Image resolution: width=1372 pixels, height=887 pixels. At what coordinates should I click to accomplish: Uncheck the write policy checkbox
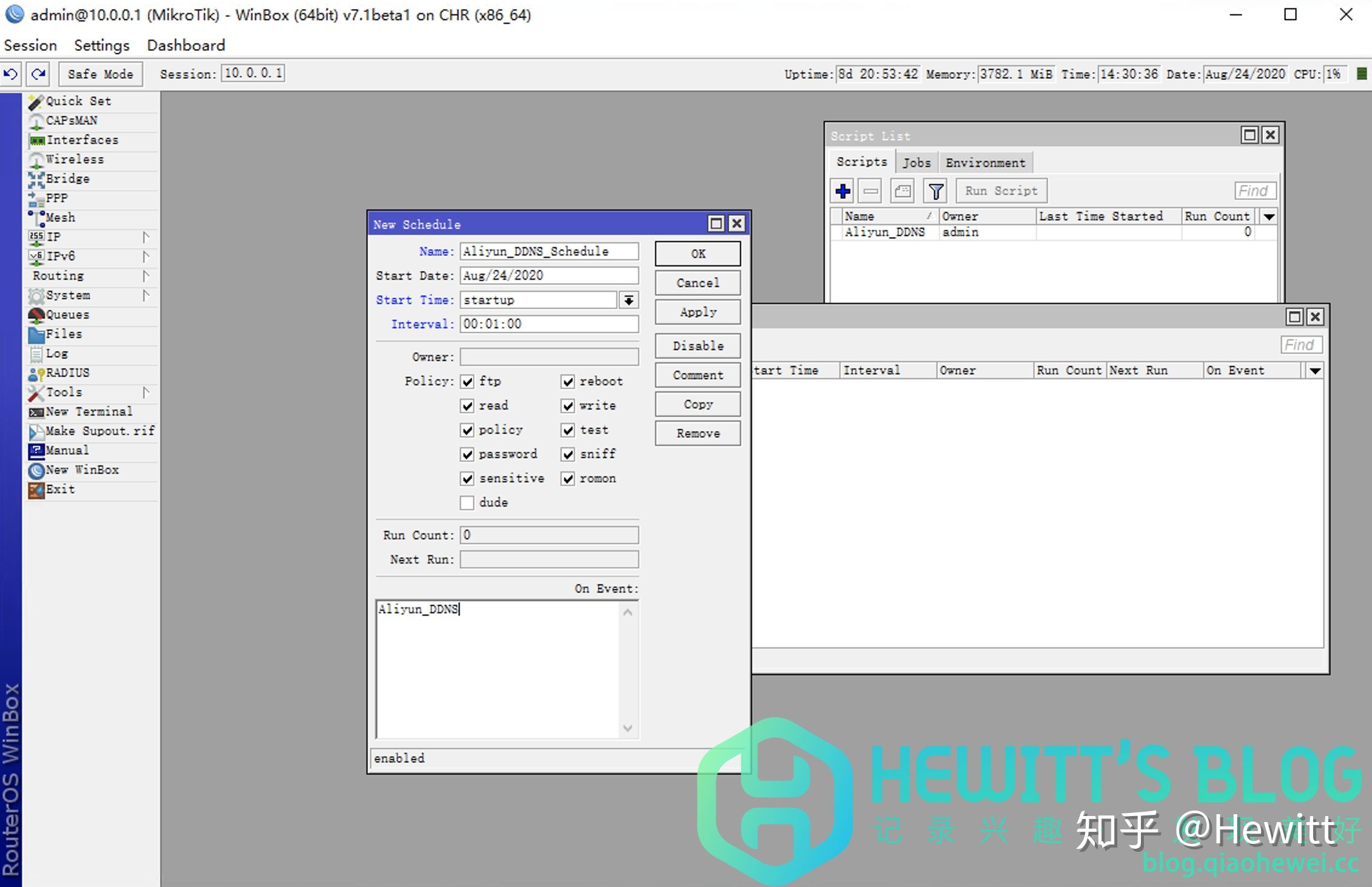pos(568,406)
